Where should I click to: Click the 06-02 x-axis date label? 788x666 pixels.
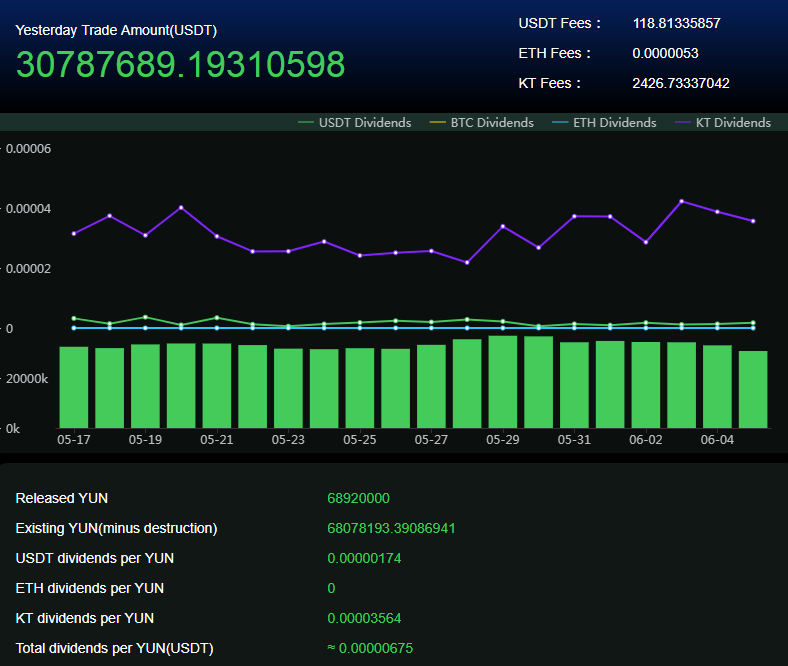click(646, 440)
